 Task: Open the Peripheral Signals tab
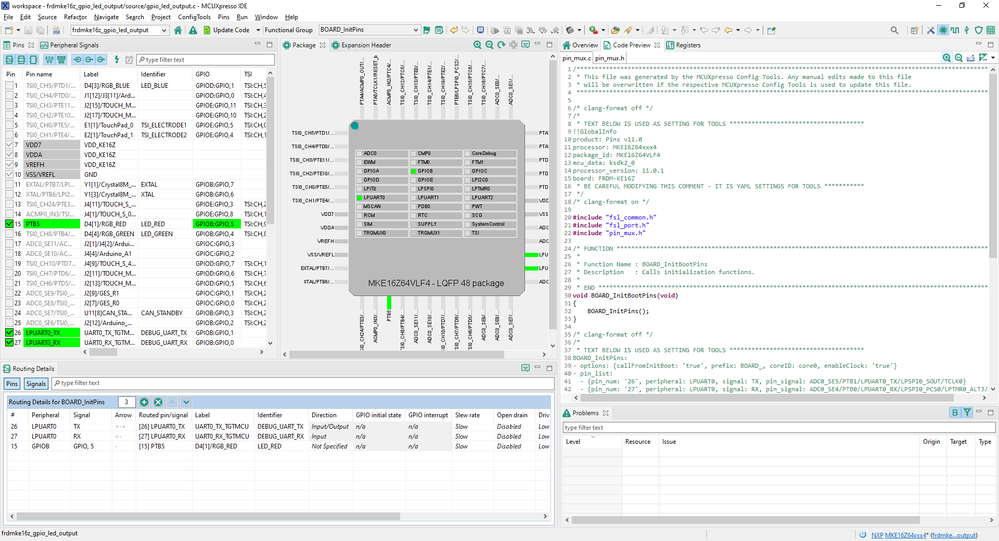coord(69,45)
